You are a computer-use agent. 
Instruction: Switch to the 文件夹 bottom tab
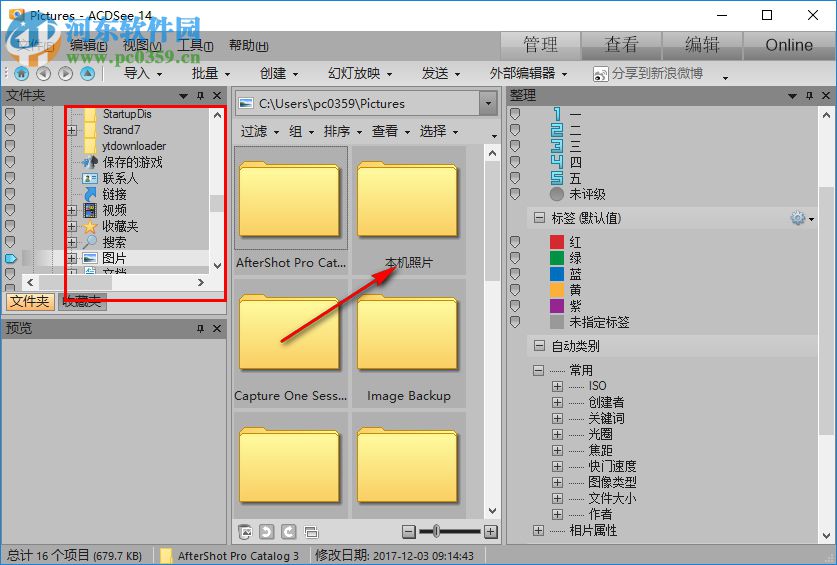pyautogui.click(x=29, y=302)
